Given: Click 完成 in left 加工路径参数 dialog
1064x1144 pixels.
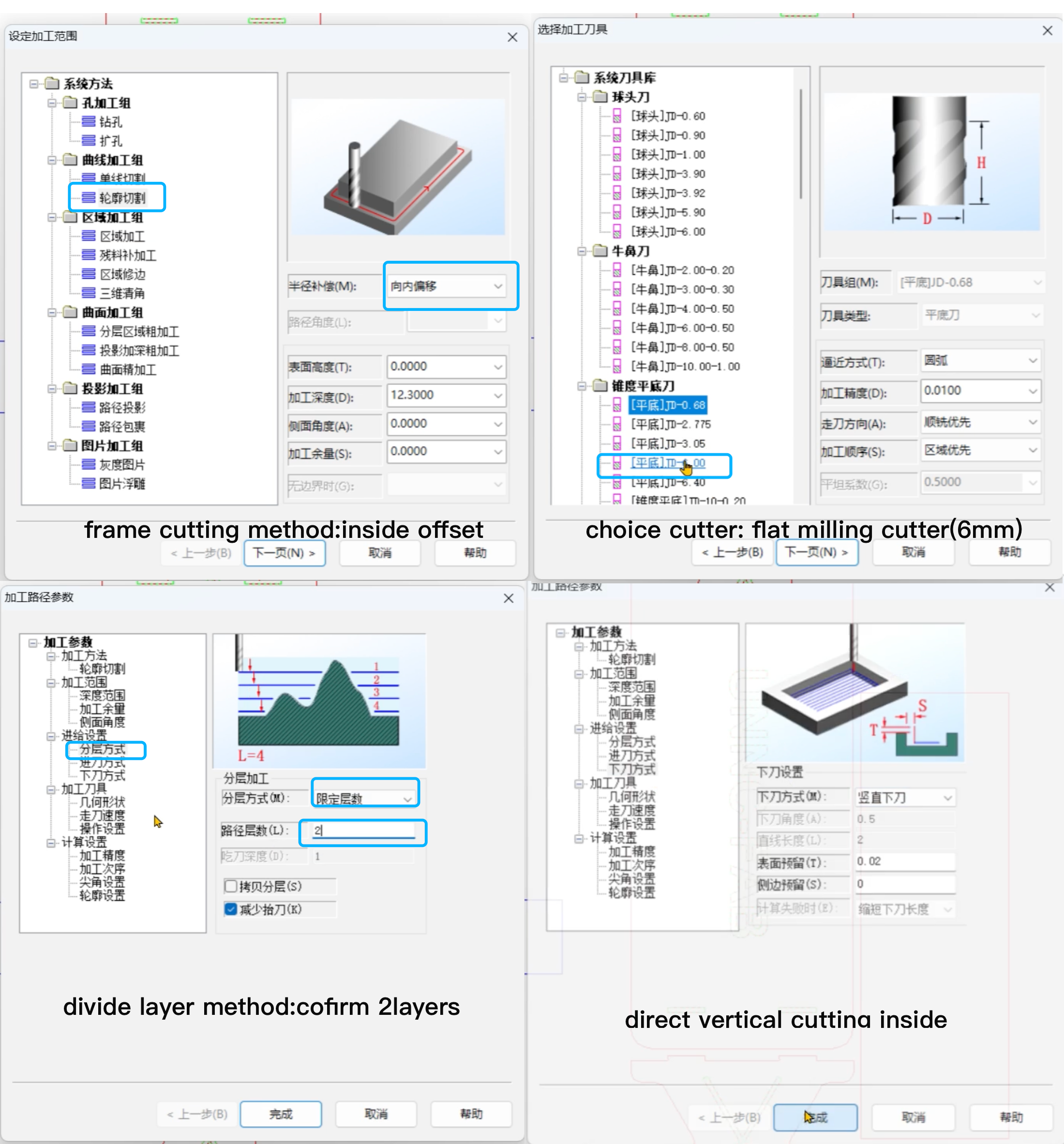Looking at the screenshot, I should pyautogui.click(x=281, y=1114).
